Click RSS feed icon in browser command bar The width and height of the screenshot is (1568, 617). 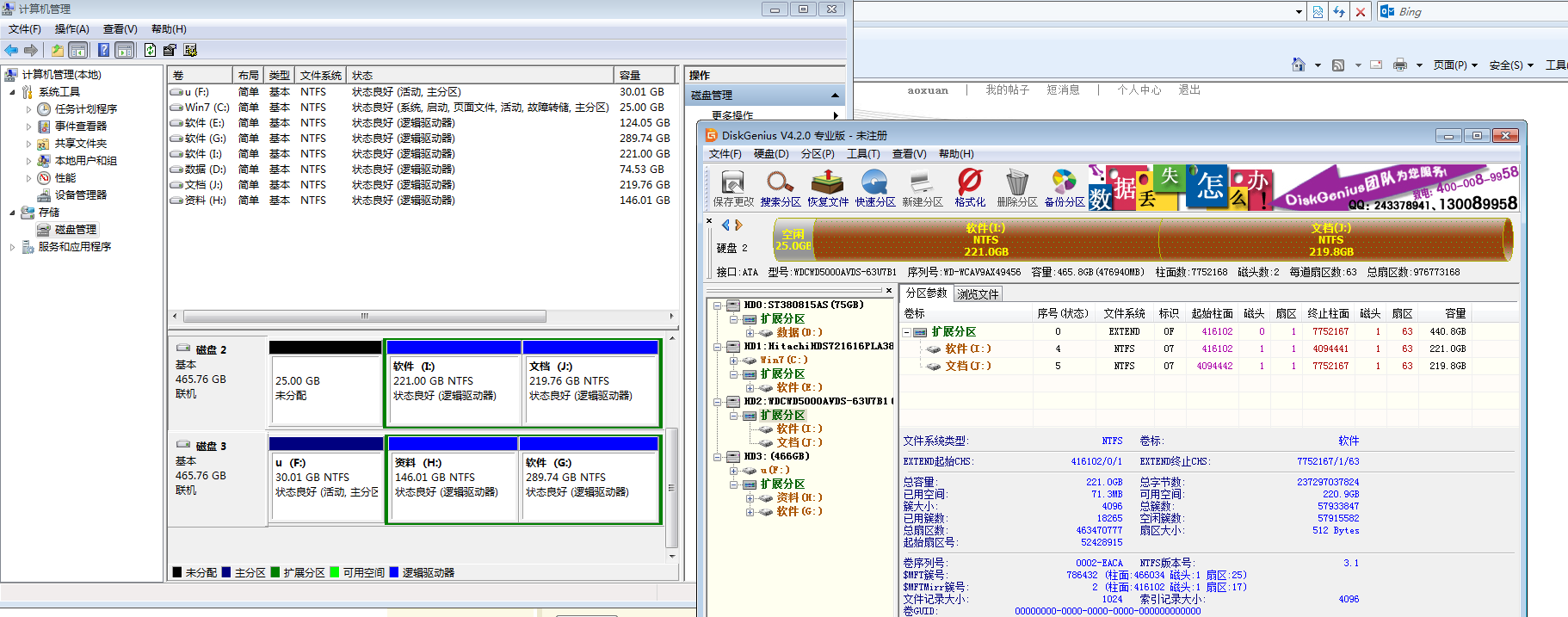coord(1338,65)
